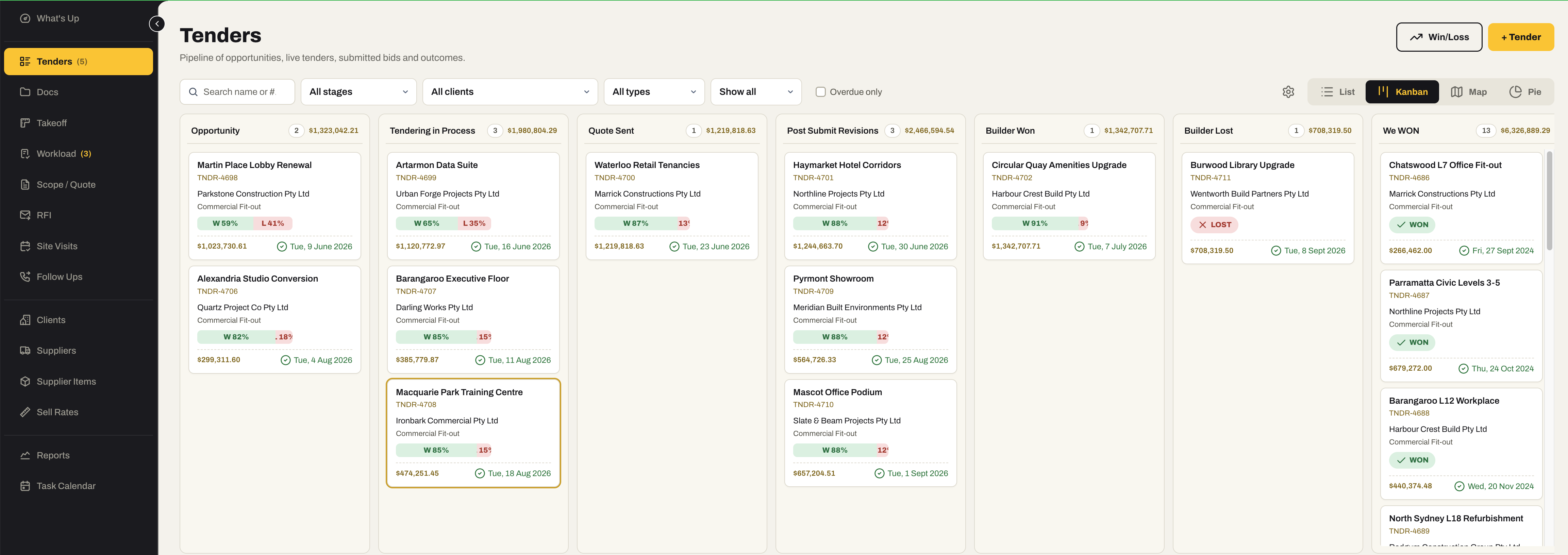Click the Scope / Quote document icon
The width and height of the screenshot is (1568, 555).
click(25, 184)
